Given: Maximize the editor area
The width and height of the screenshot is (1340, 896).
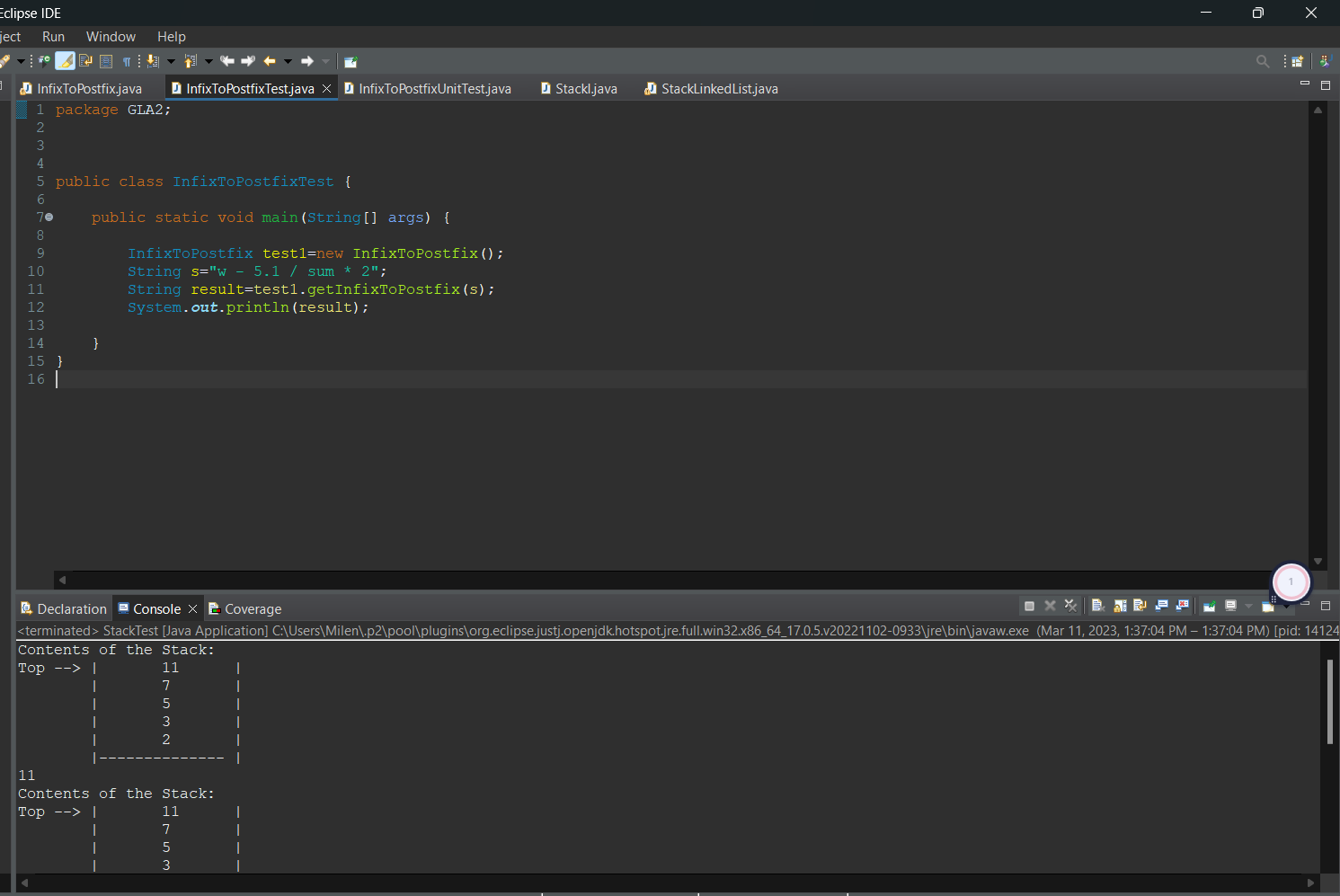Looking at the screenshot, I should [1325, 84].
